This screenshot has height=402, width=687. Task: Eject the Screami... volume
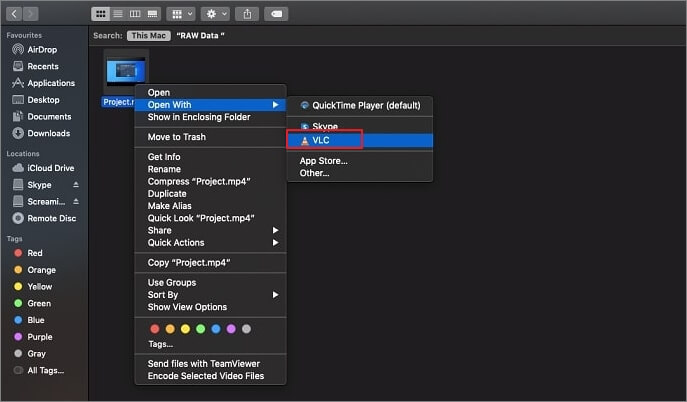point(75,201)
